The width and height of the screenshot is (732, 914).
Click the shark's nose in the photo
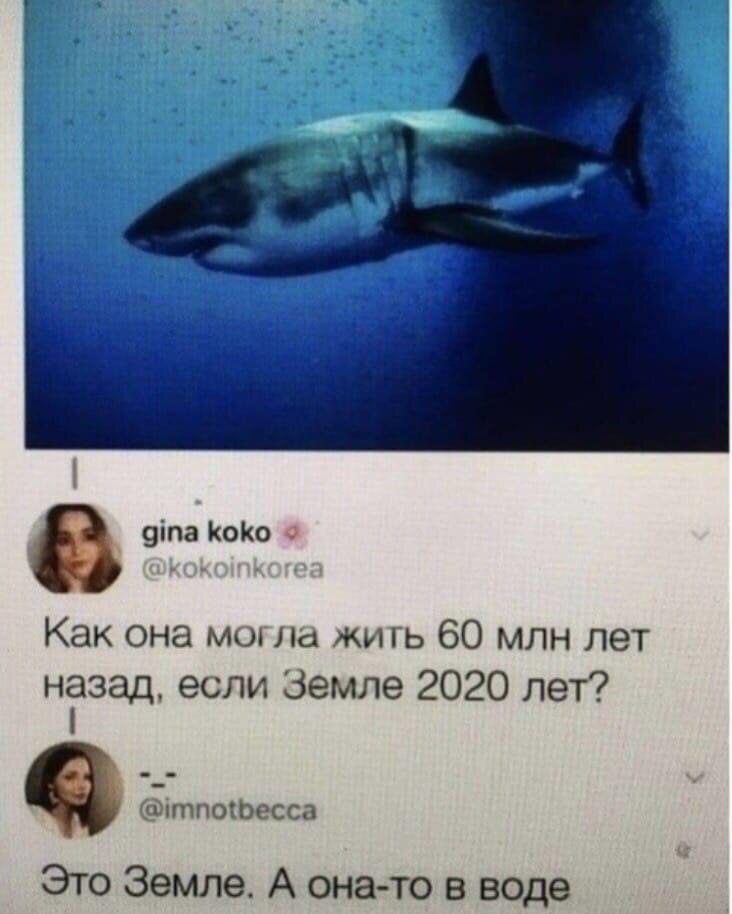pos(140,234)
